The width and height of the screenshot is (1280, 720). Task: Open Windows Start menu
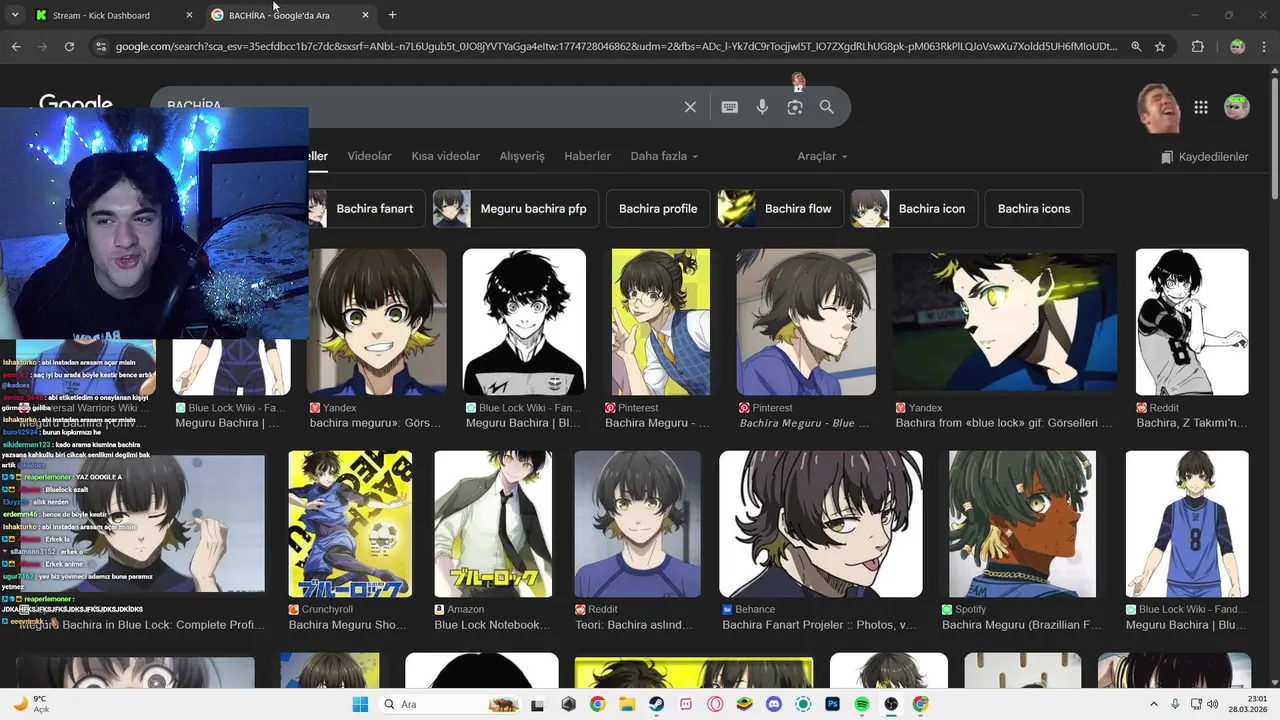tap(360, 704)
